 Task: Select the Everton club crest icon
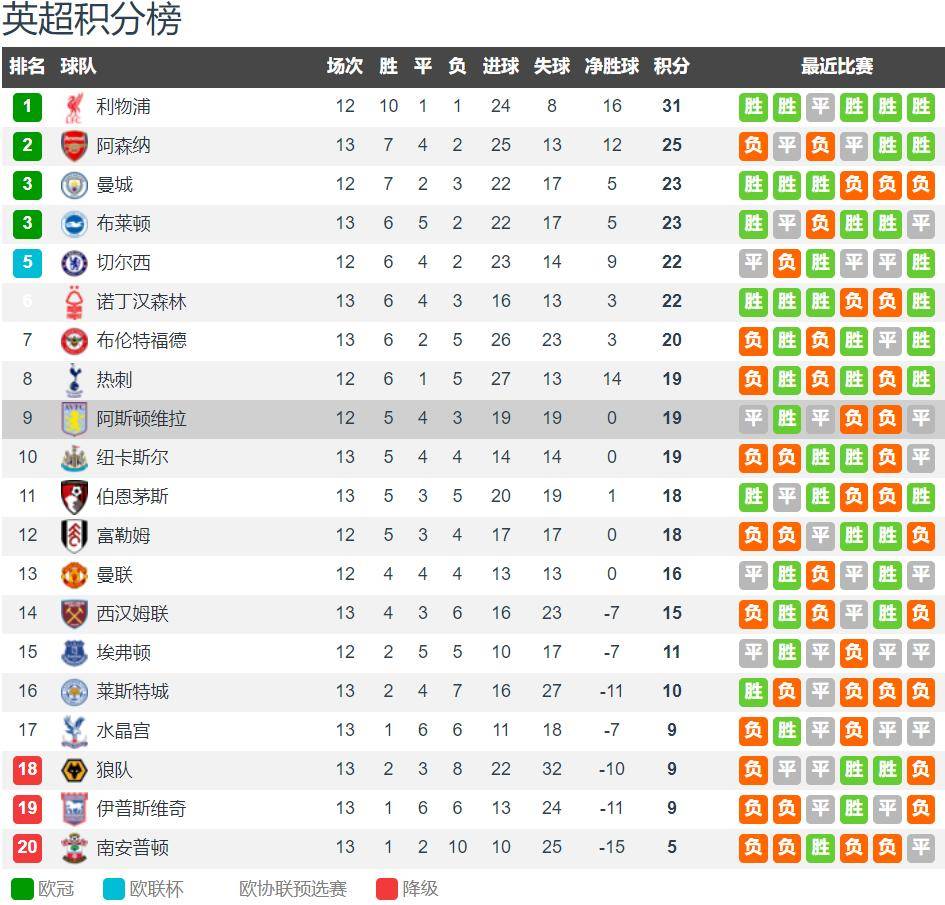pyautogui.click(x=74, y=653)
